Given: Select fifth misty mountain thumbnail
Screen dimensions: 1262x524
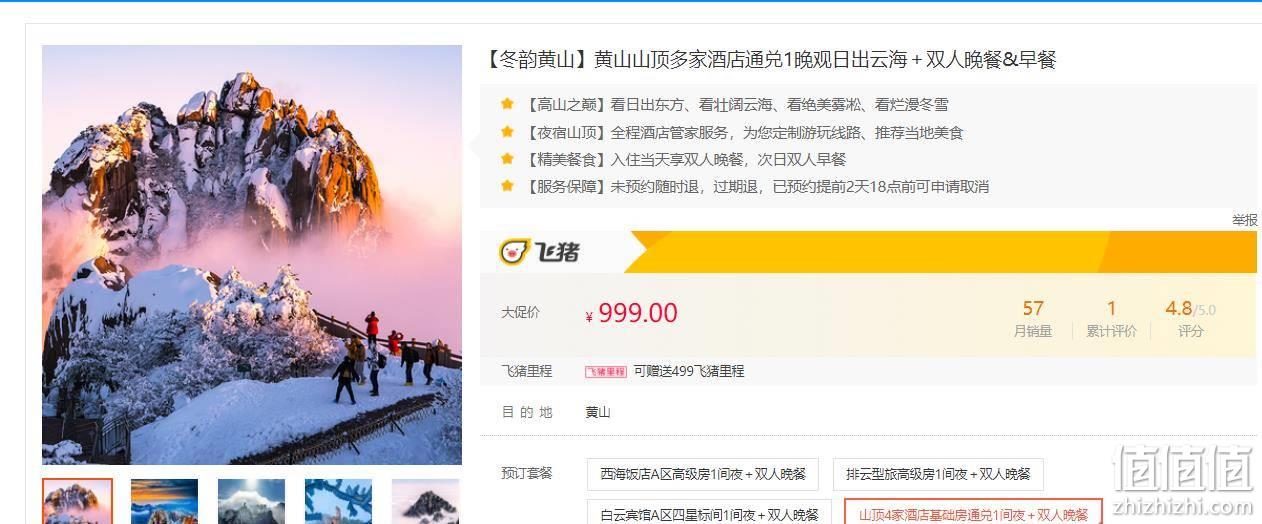Looking at the screenshot, I should 425,501.
